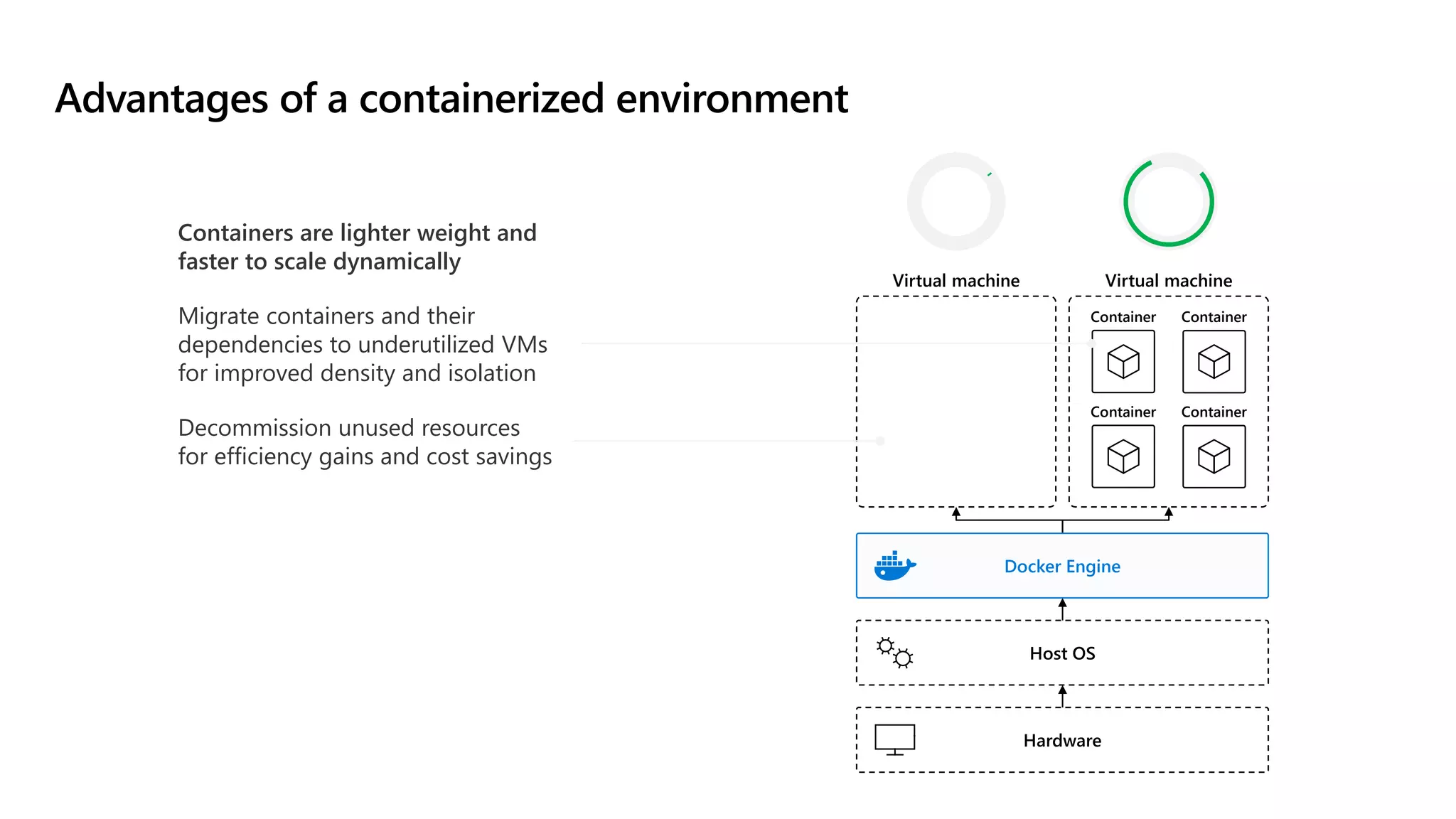Select the bottom-right container cube icon
Viewport: 1456px width, 819px height.
point(1214,456)
